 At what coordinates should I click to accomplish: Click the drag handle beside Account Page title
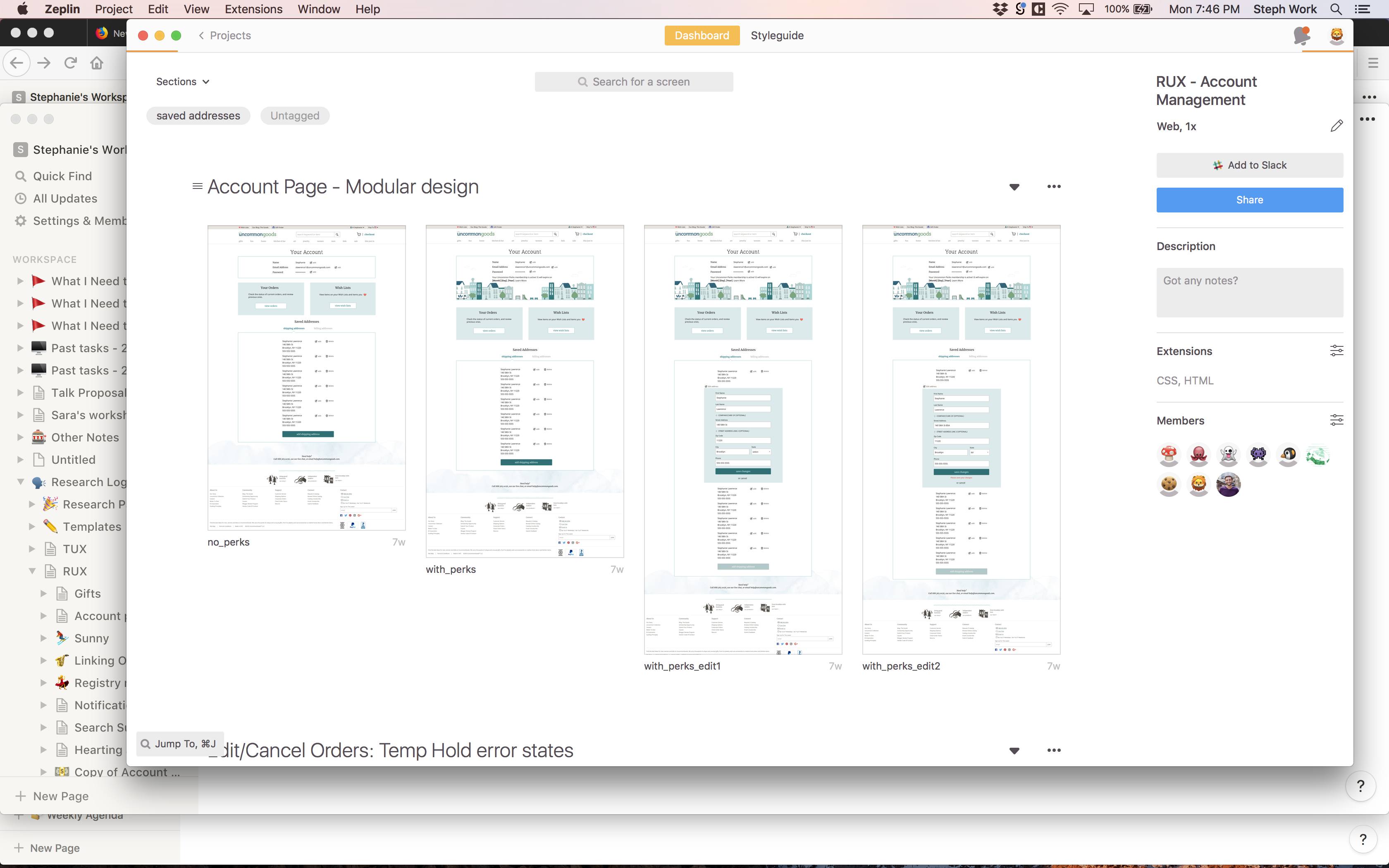coord(197,186)
